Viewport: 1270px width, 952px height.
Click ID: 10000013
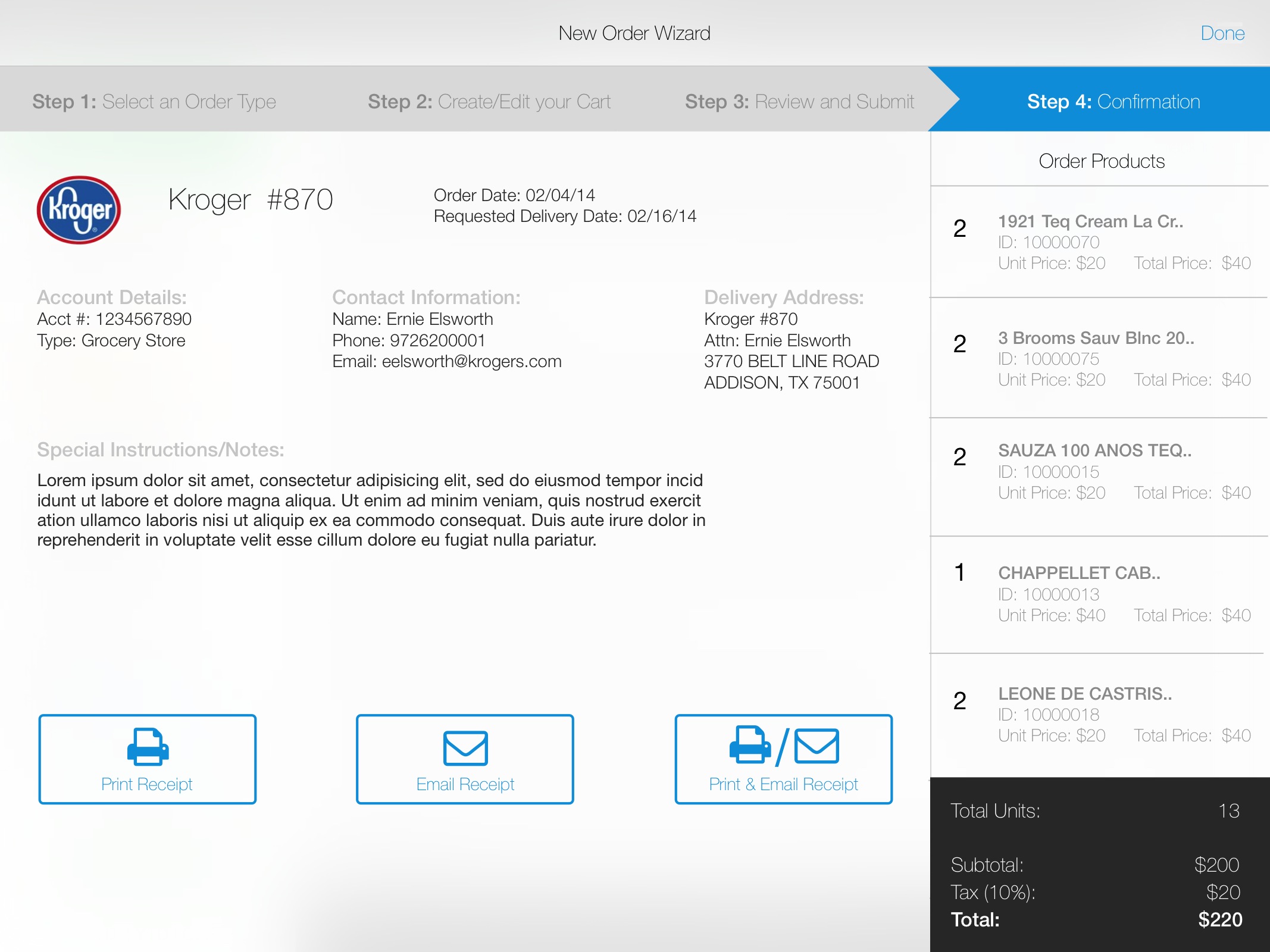click(1049, 594)
